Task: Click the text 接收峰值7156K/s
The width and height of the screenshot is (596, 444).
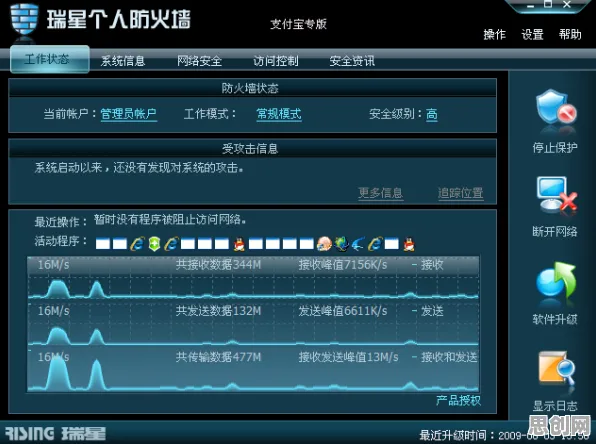Action: [x=342, y=265]
